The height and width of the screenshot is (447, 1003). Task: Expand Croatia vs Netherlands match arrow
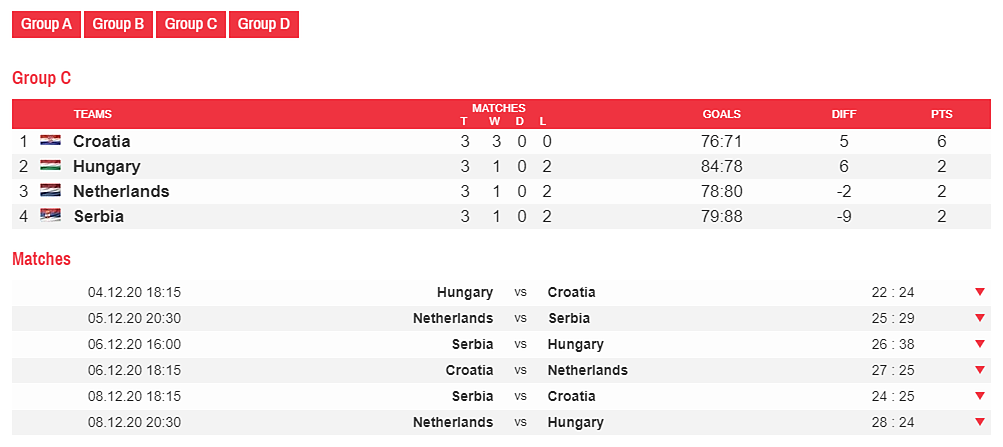pyautogui.click(x=980, y=370)
